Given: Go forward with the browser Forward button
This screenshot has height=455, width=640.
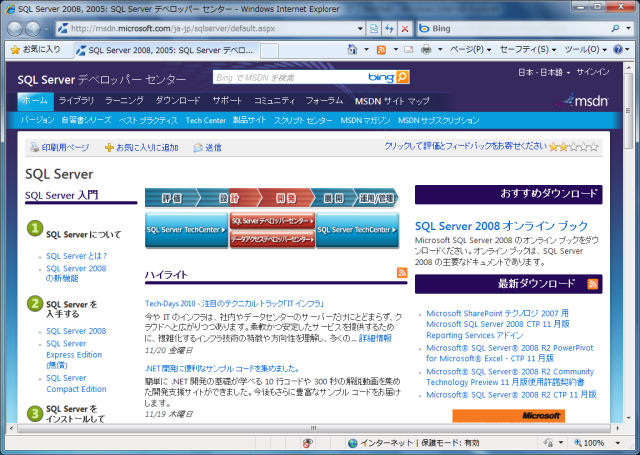Looking at the screenshot, I should click(33, 29).
